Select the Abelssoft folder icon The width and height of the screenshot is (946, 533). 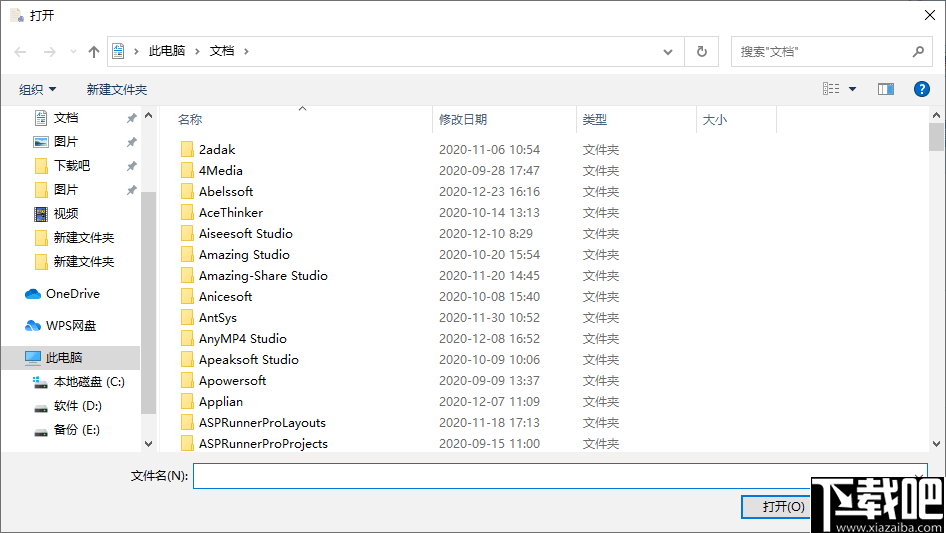click(187, 191)
